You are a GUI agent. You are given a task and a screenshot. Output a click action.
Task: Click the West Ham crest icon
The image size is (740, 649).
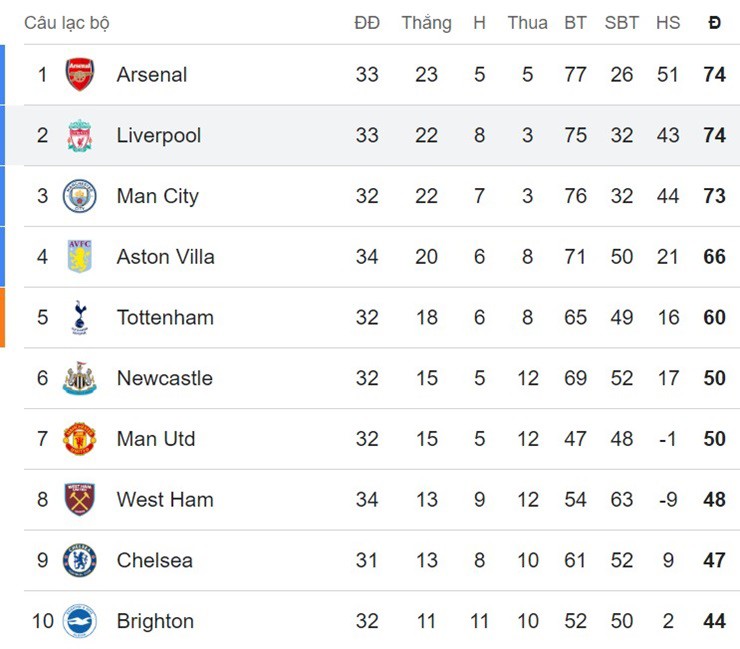pos(80,500)
